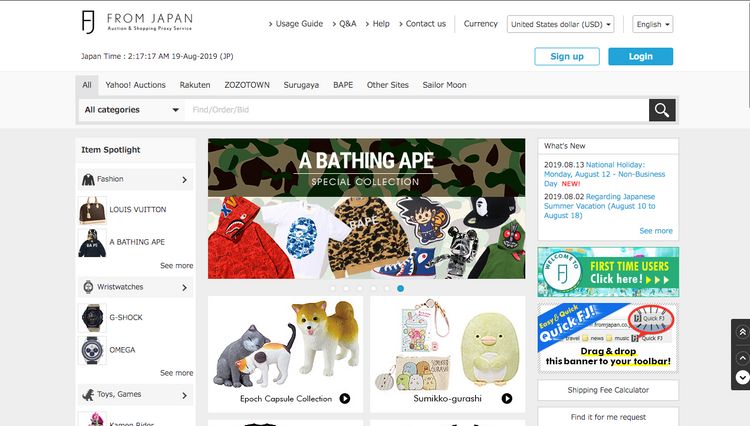Select the fifth carousel dot
The height and width of the screenshot is (426, 750).
click(386, 288)
